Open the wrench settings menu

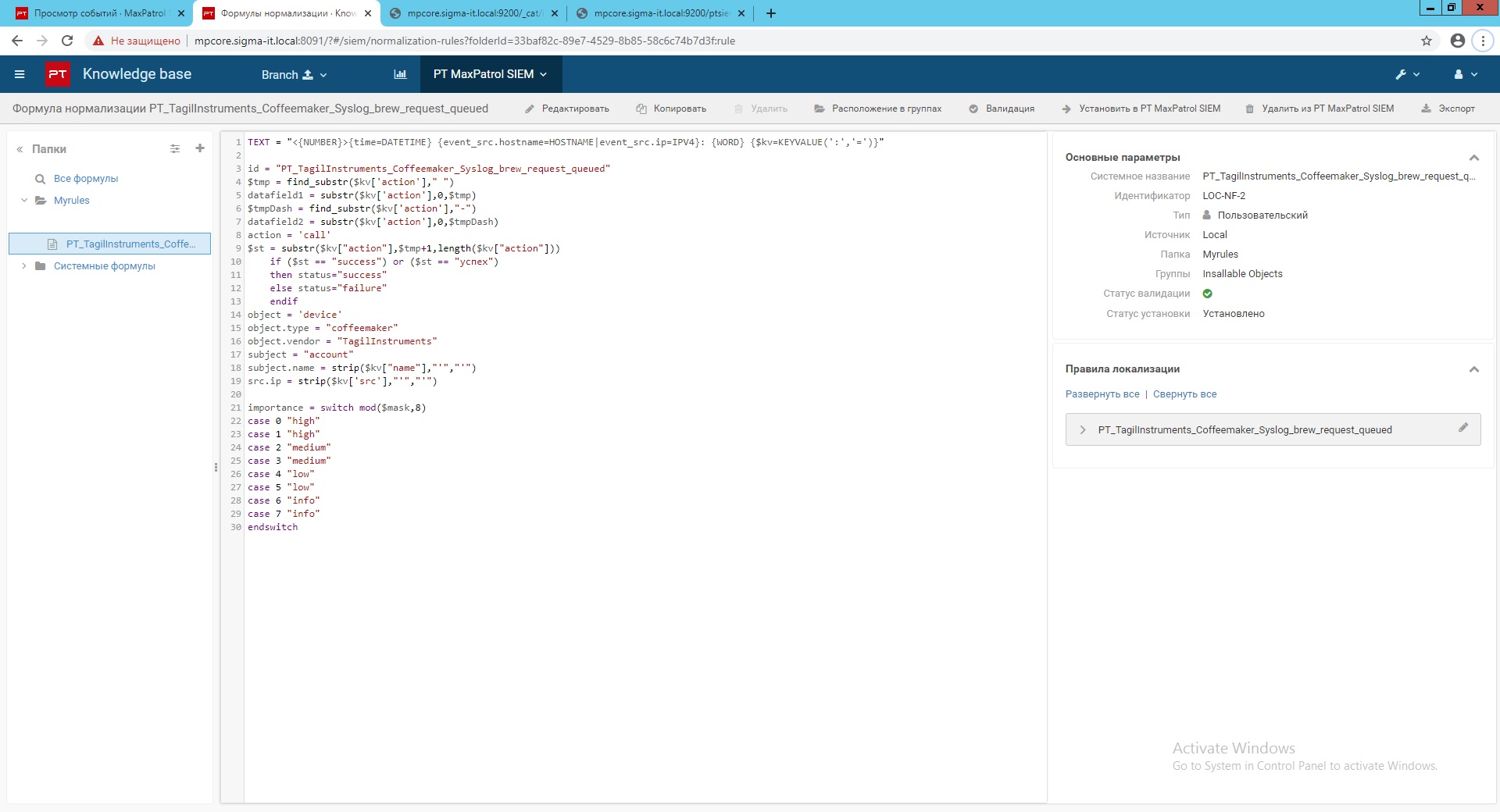pos(1408,74)
